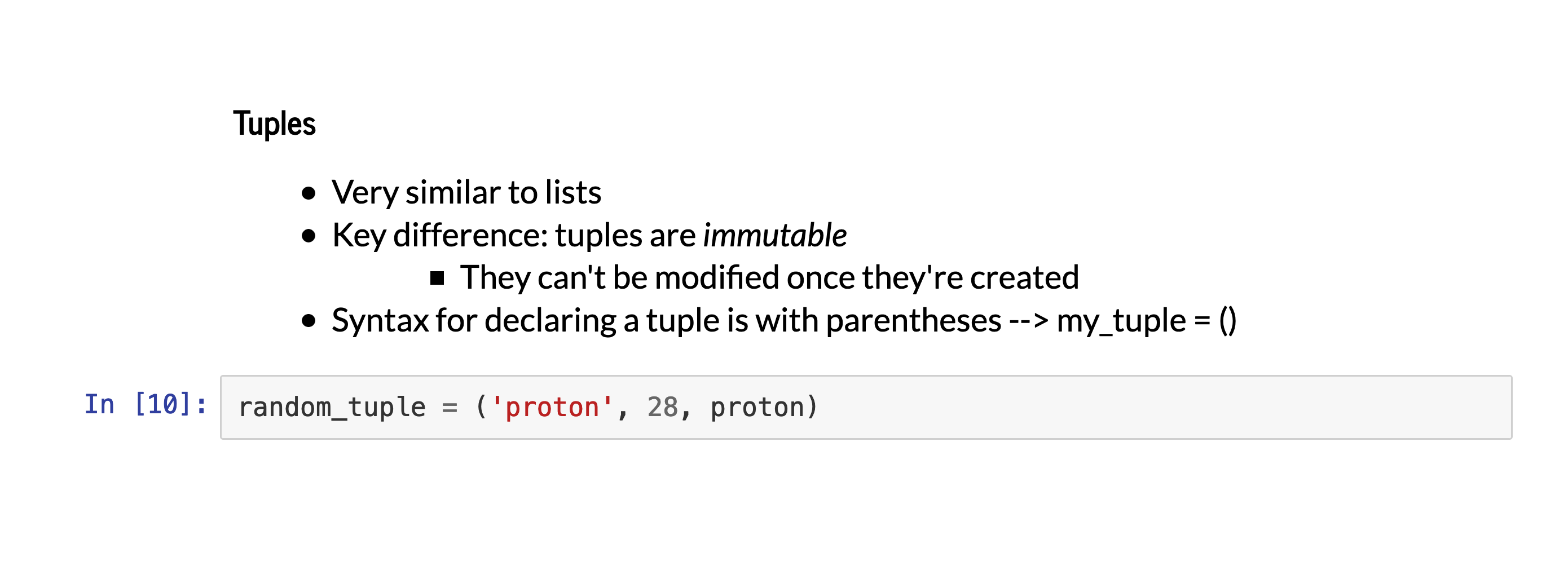The width and height of the screenshot is (1568, 583).
Task: Click the round bullet before 'Very similar'
Action: [309, 193]
